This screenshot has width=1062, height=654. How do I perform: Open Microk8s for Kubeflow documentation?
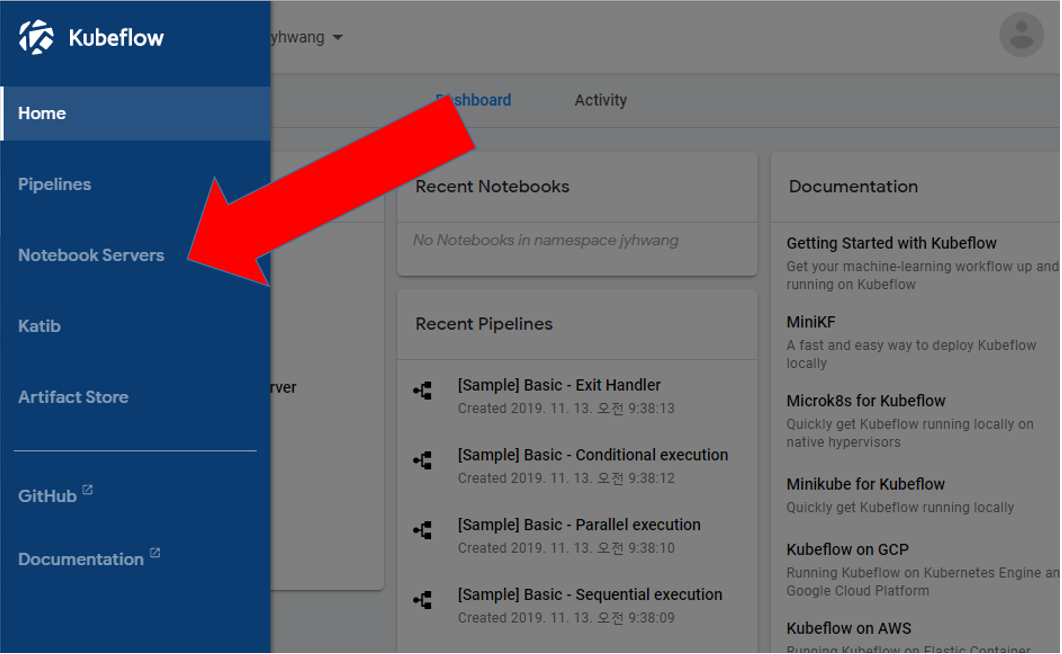(866, 401)
